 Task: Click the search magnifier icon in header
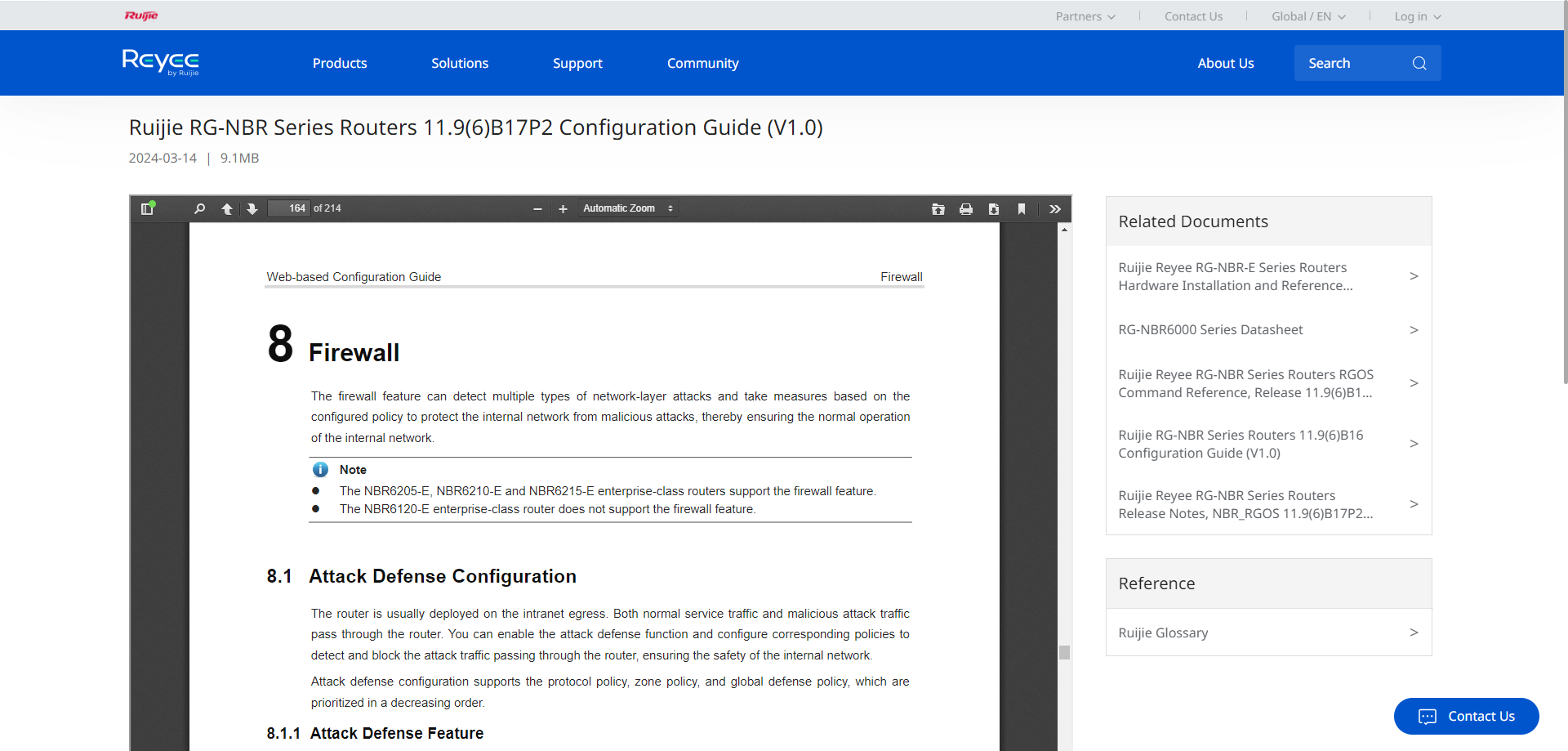click(1419, 63)
